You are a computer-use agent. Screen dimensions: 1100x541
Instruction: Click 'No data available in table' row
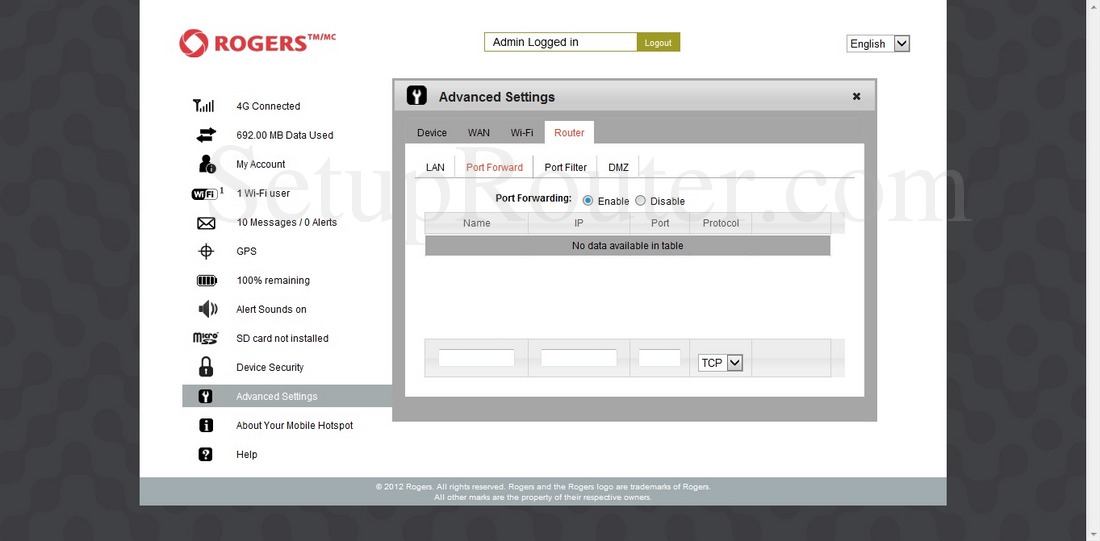628,246
